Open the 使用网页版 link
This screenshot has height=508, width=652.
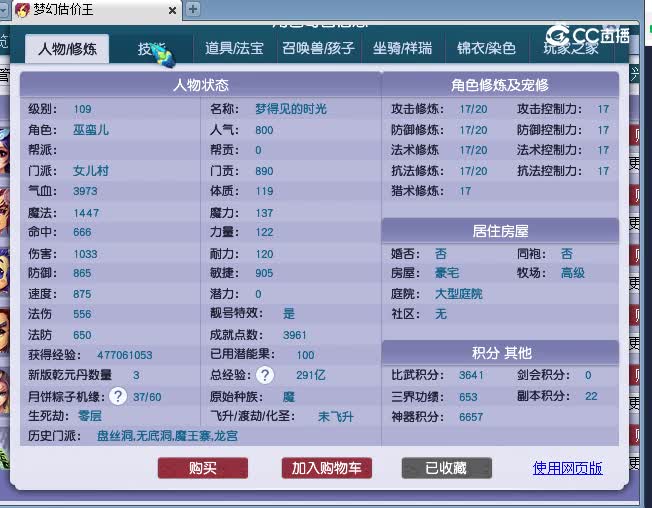(568, 468)
